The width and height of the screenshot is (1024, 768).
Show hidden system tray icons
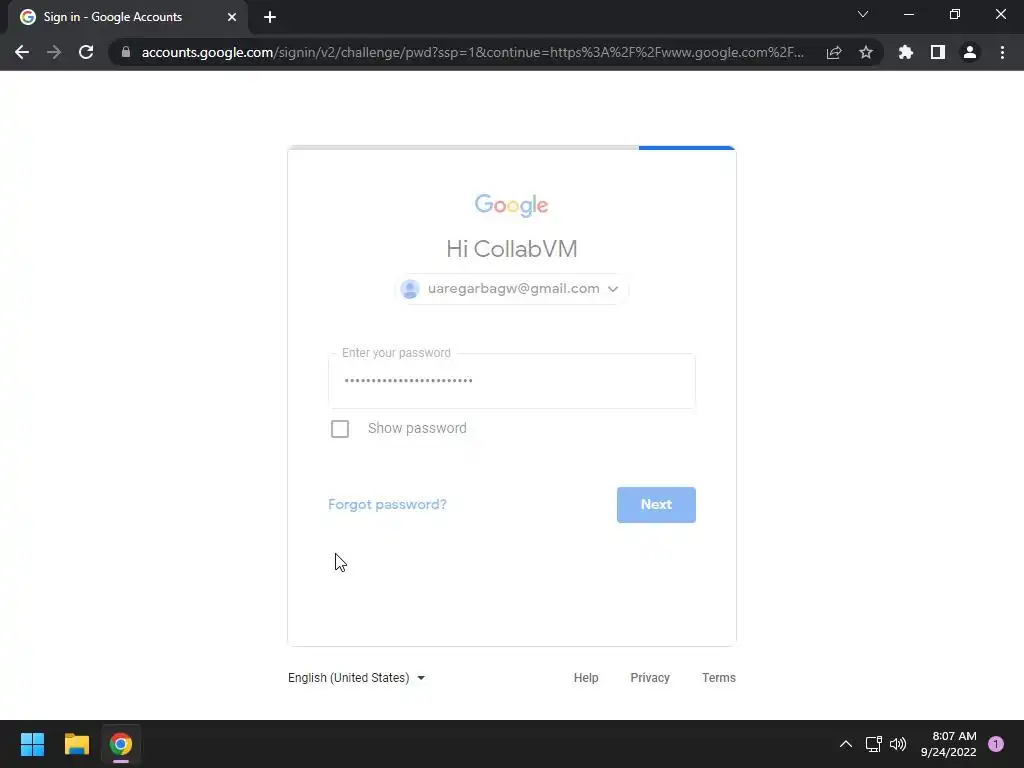[846, 744]
